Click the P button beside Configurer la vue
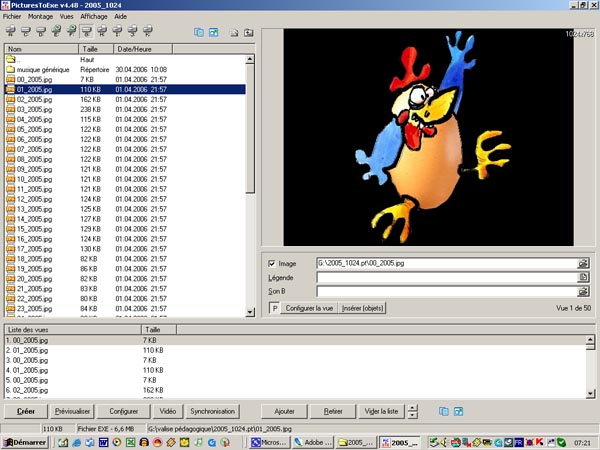 (x=275, y=308)
